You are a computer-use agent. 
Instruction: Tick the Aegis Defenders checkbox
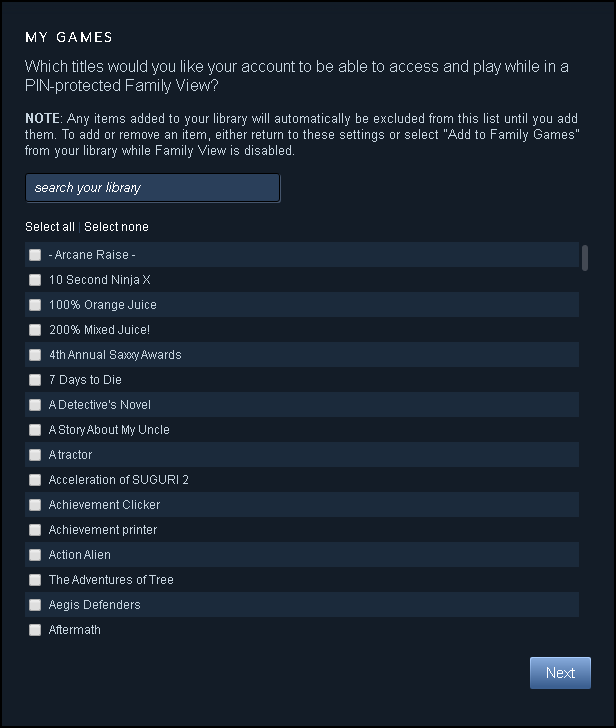pyautogui.click(x=35, y=605)
